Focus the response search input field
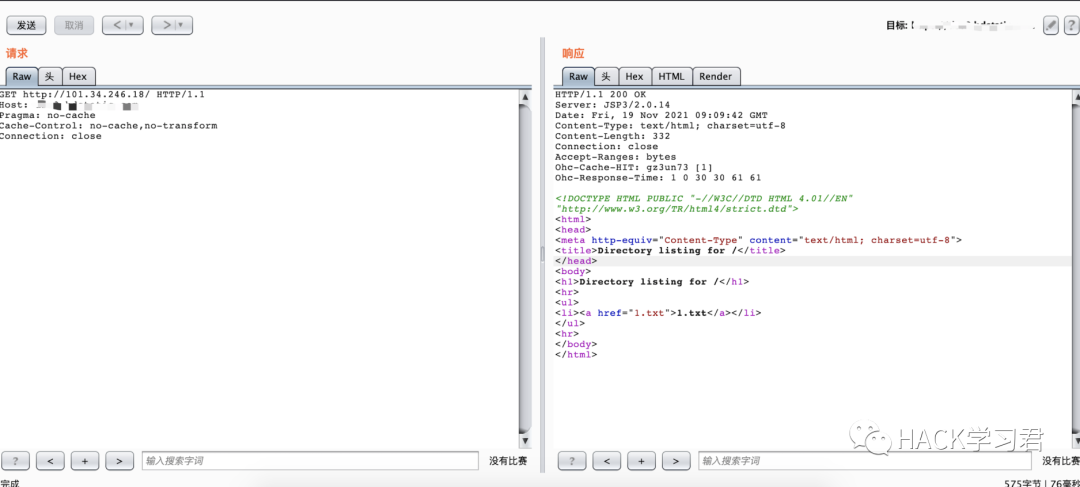 pos(865,461)
